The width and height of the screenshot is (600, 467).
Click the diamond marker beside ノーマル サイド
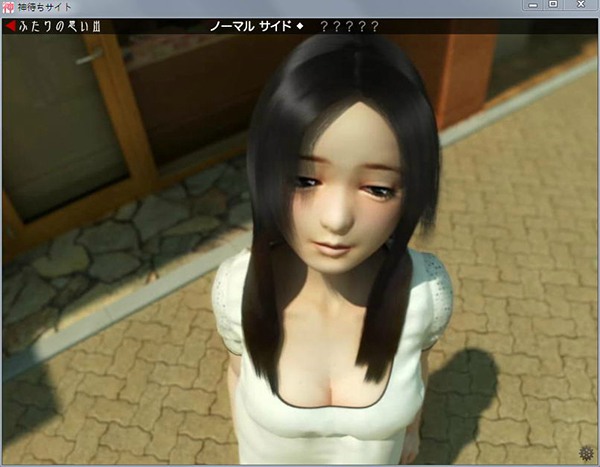click(x=300, y=26)
